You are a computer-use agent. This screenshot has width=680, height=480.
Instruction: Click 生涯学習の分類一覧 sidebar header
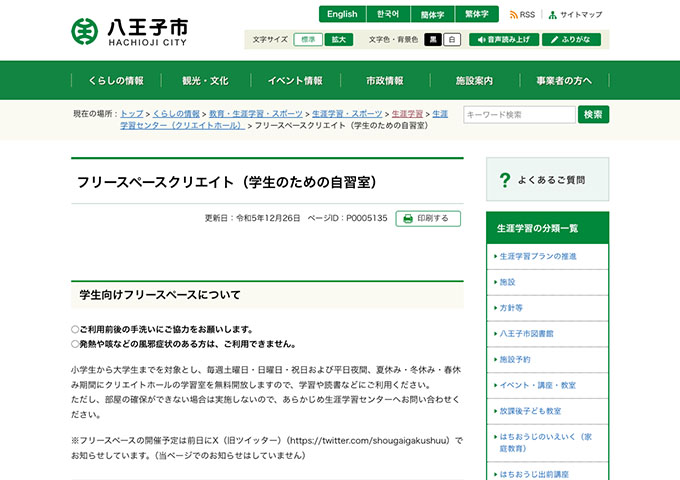pyautogui.click(x=547, y=228)
